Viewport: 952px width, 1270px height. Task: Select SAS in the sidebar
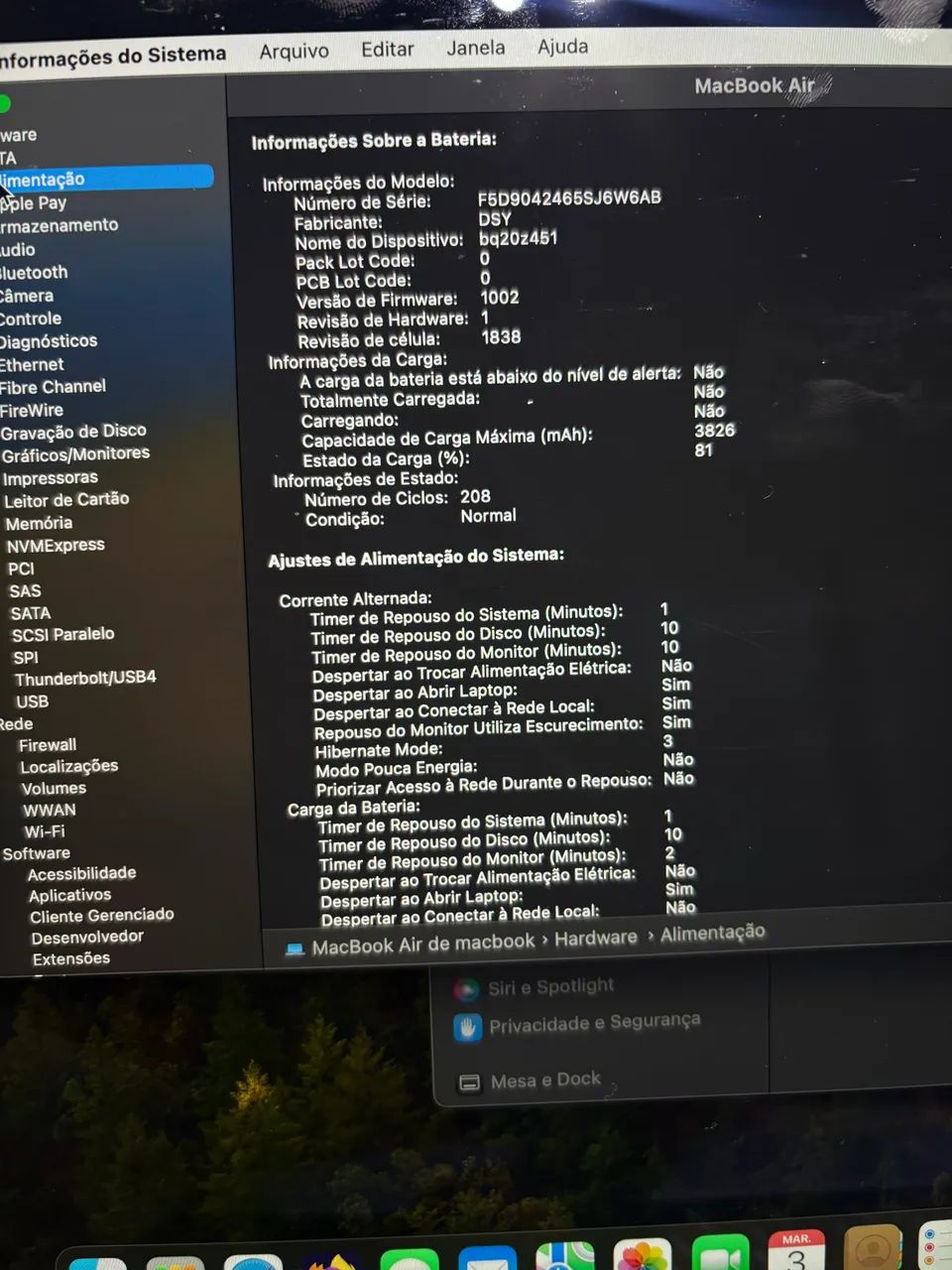coord(25,591)
